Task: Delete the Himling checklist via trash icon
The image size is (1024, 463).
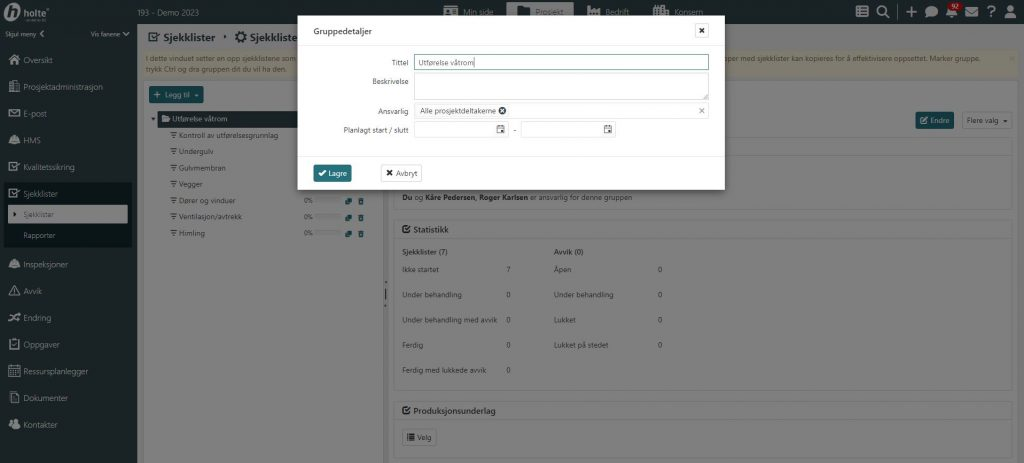Action: (x=361, y=233)
